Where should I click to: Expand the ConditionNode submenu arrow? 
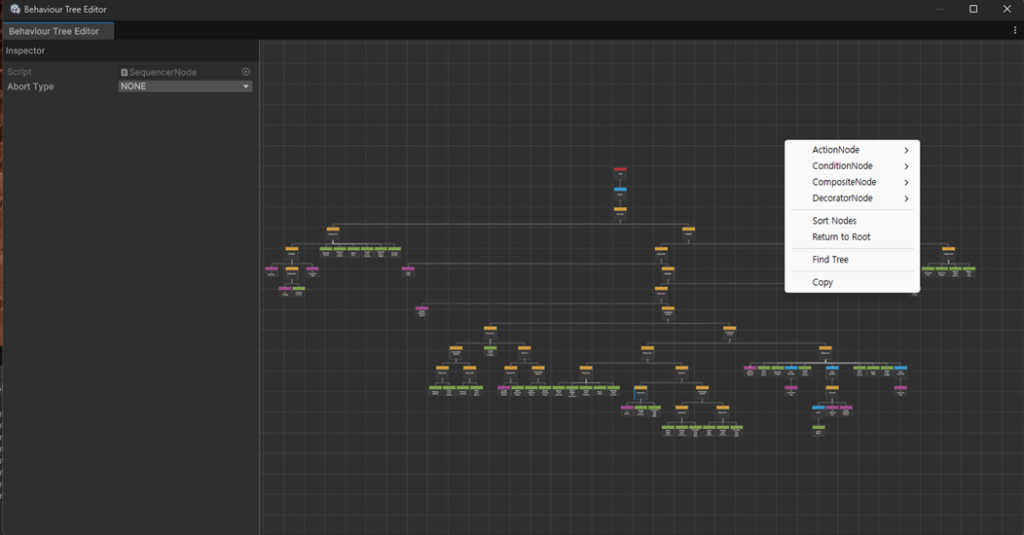pos(906,166)
